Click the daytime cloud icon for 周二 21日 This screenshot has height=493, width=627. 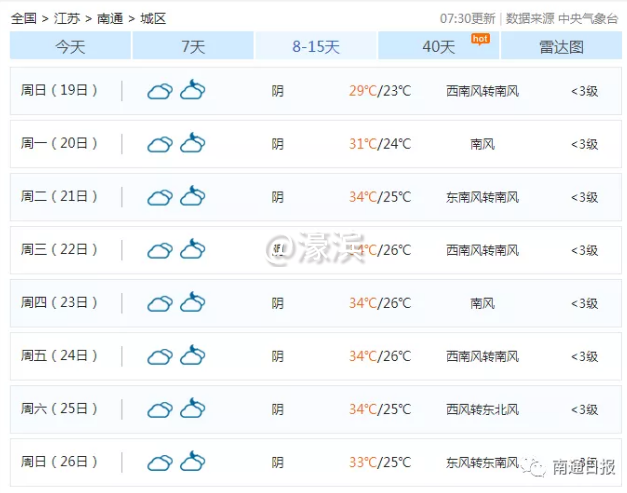pyautogui.click(x=160, y=197)
